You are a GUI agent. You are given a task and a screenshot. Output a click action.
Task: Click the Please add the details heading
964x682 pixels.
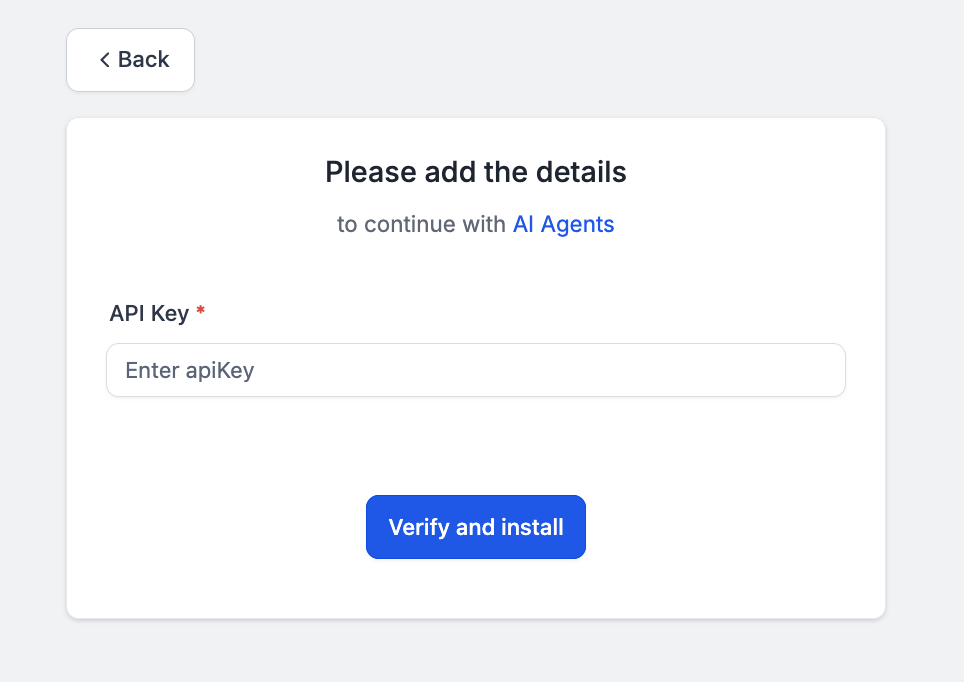(x=475, y=172)
